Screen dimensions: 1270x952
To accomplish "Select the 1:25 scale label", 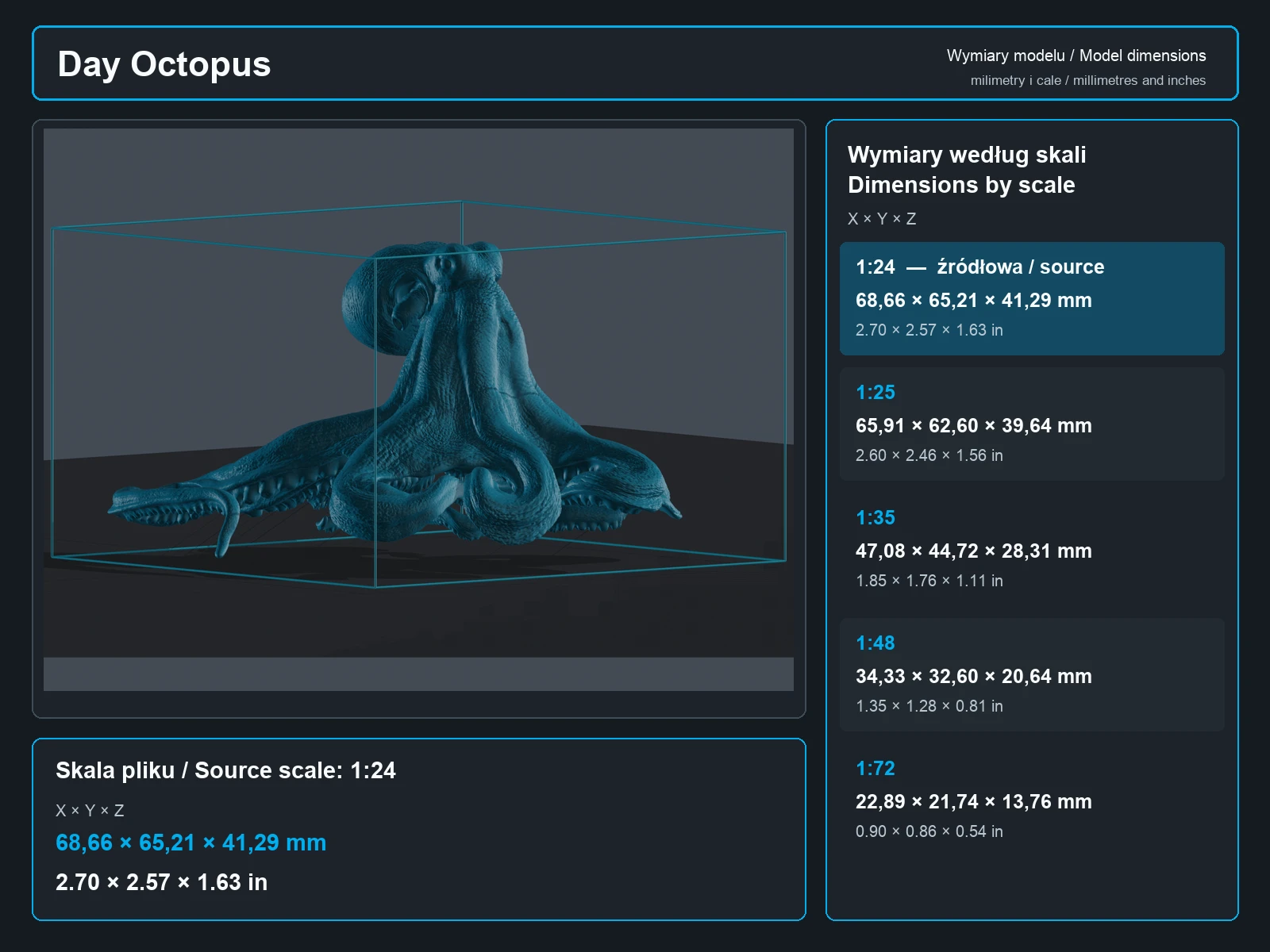I will coord(875,393).
